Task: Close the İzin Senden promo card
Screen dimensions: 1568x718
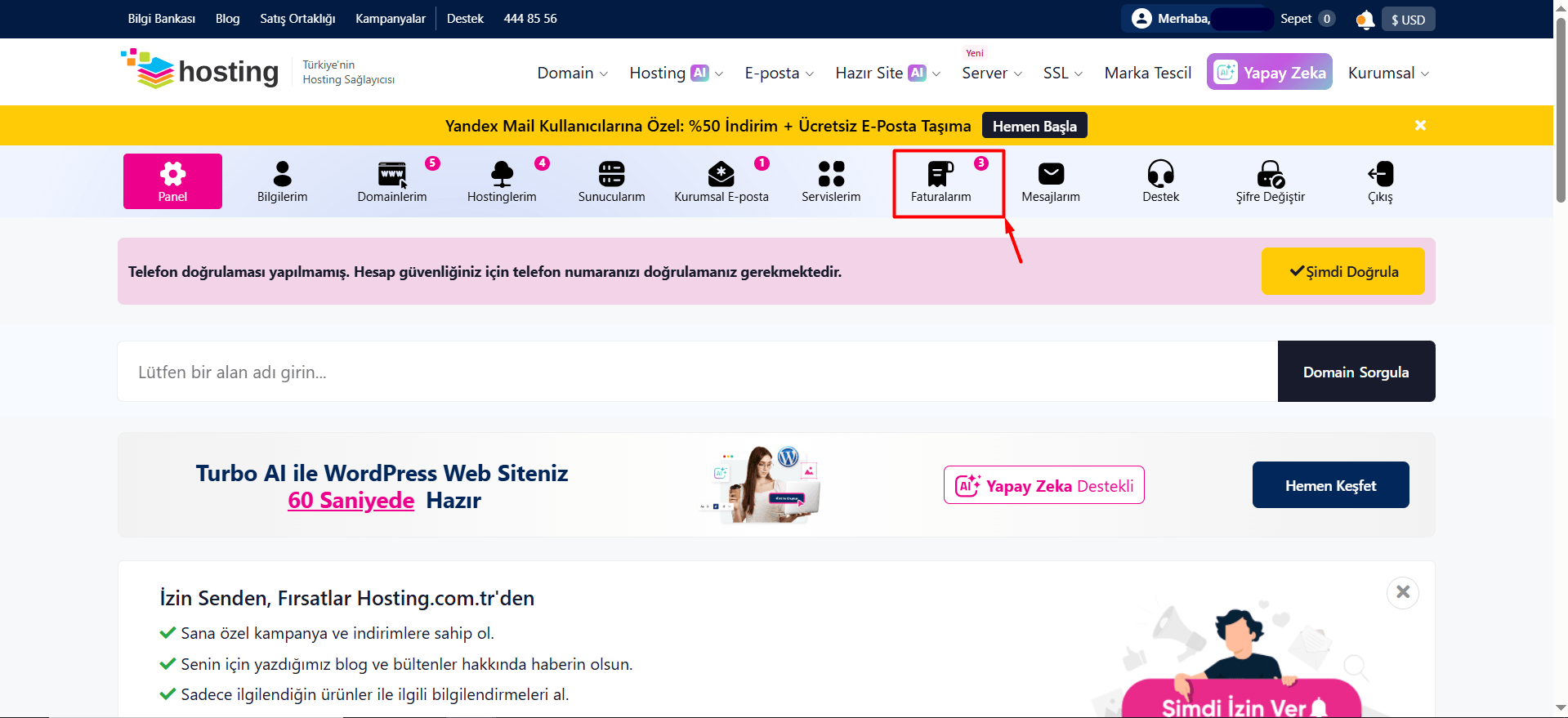Action: 1403,592
